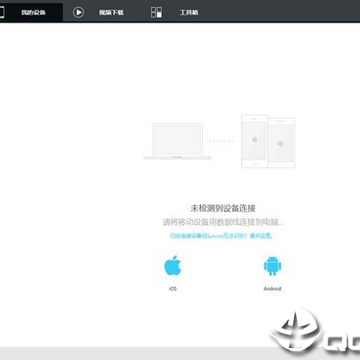Screen dimensions: 360x360
Task: Switch to the 视频下载 tab
Action: (111, 13)
